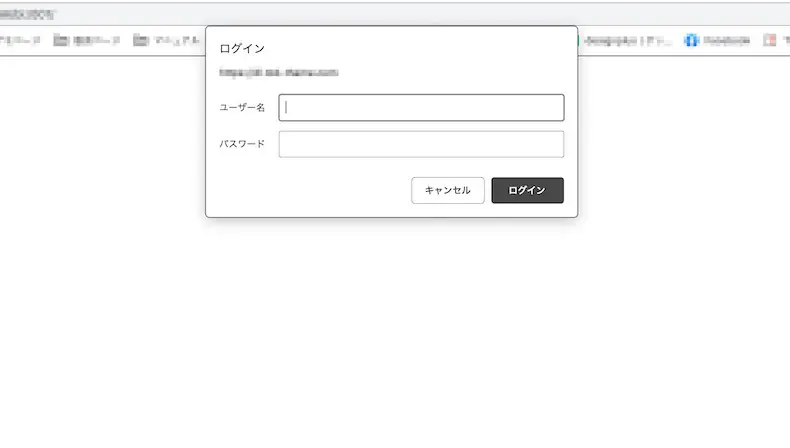
Task: Open the second bookmark folder icon from left
Action: [60, 41]
